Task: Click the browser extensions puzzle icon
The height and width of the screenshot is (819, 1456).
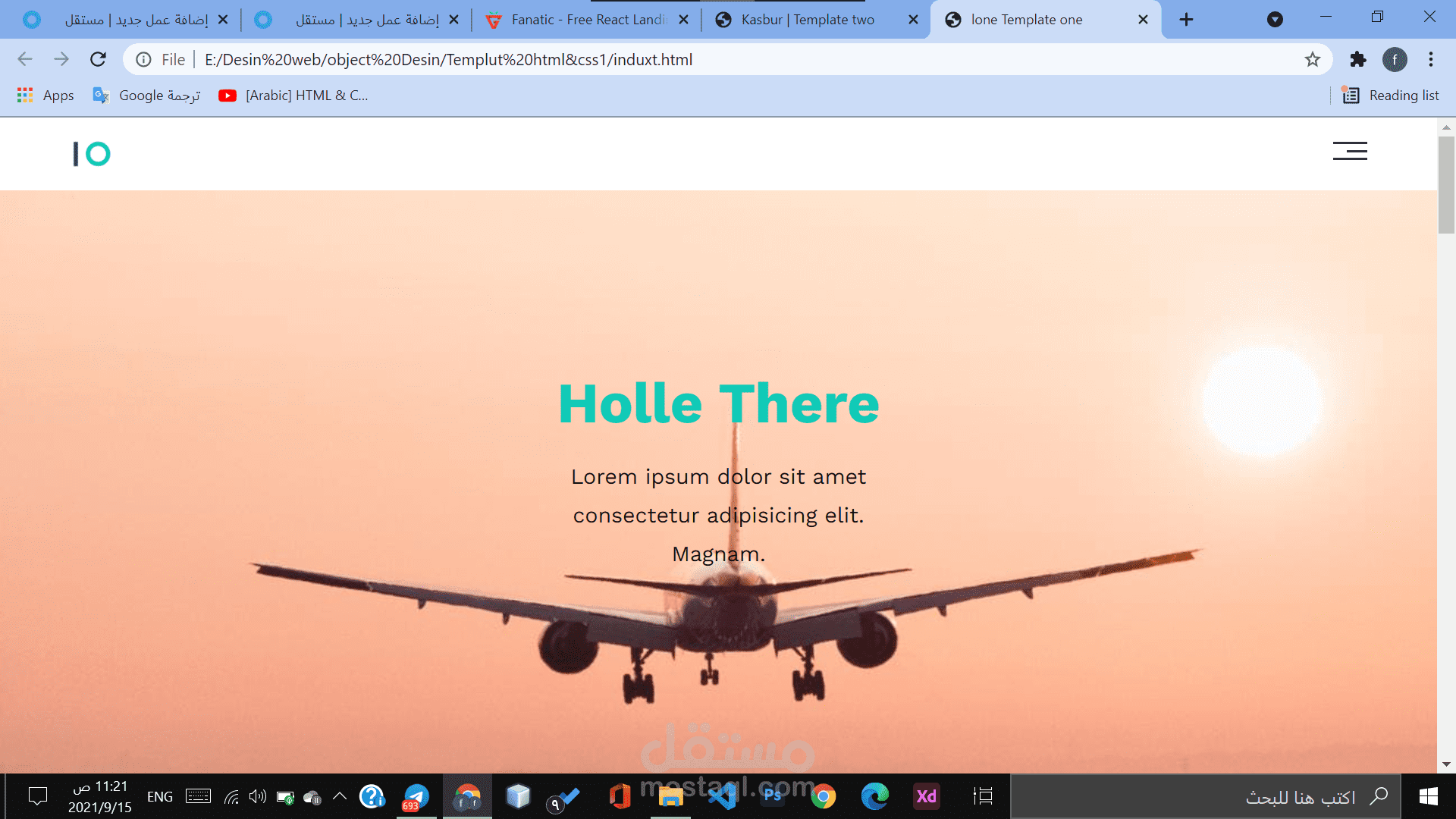Action: (1358, 60)
